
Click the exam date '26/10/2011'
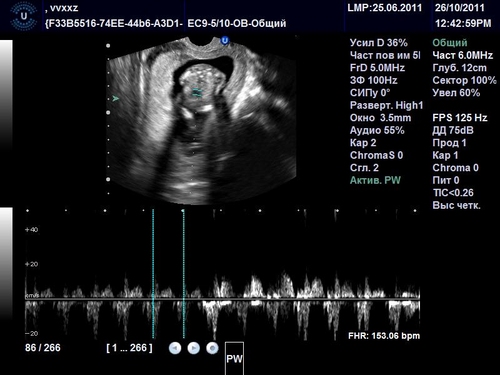[x=460, y=8]
